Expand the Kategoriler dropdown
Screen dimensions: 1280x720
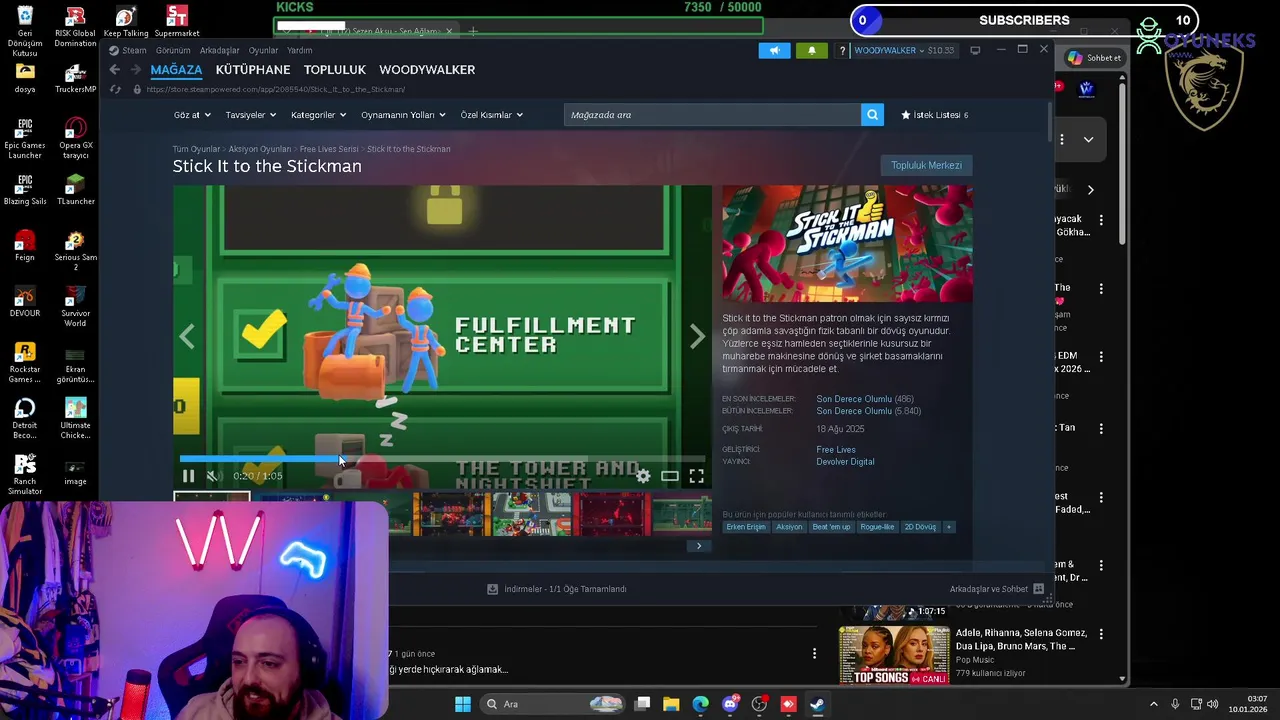pos(318,115)
